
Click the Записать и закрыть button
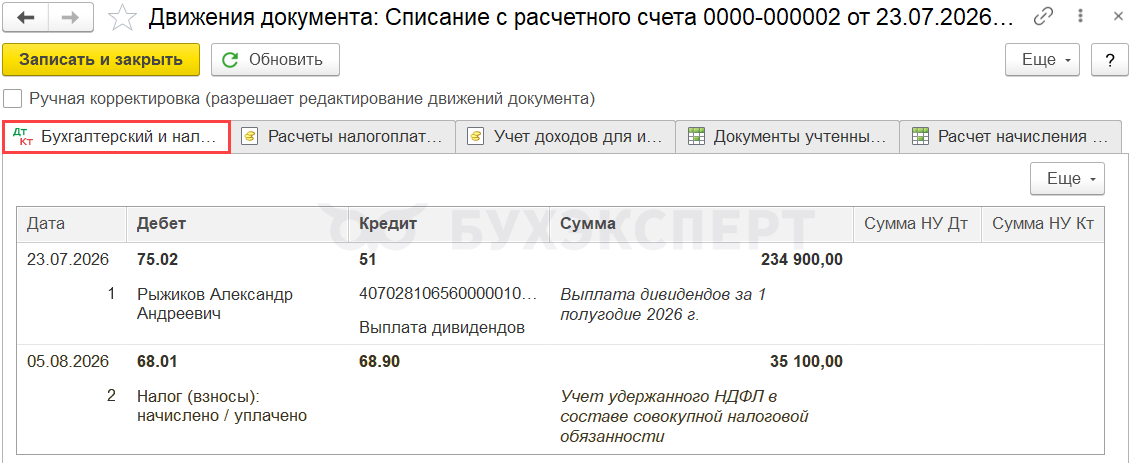[101, 60]
